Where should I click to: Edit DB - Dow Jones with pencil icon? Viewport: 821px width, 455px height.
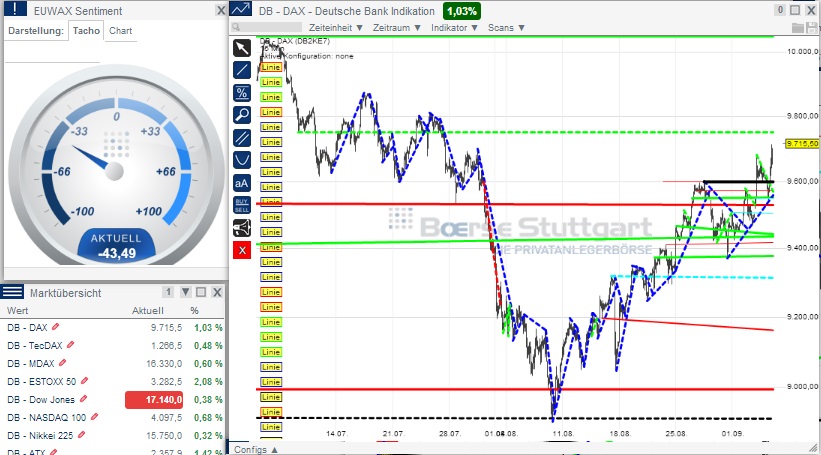(83, 398)
